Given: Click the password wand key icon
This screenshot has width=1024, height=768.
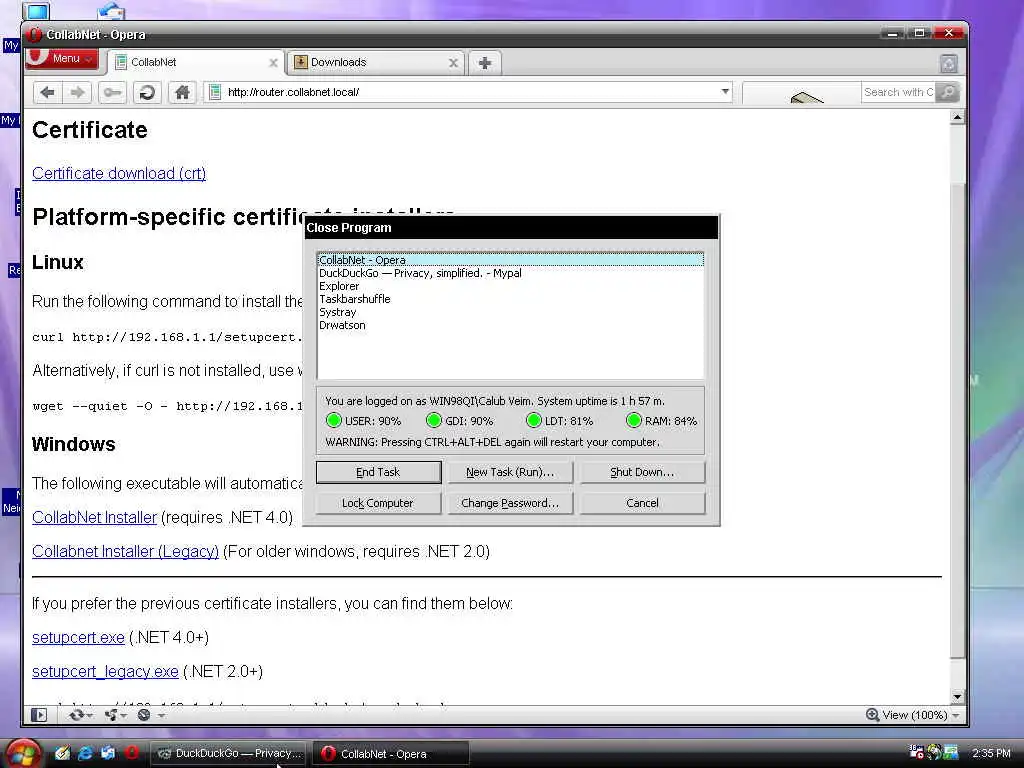Looking at the screenshot, I should pyautogui.click(x=112, y=92).
